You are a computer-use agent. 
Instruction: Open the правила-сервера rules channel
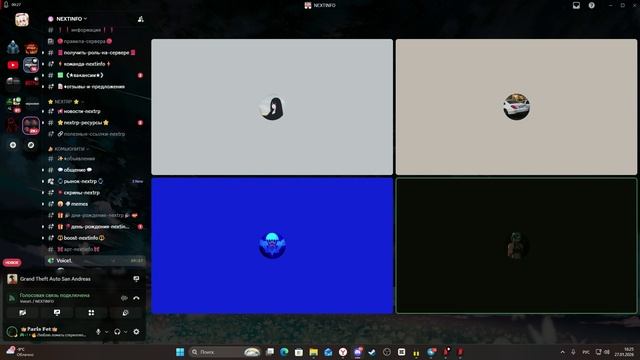pyautogui.click(x=95, y=41)
